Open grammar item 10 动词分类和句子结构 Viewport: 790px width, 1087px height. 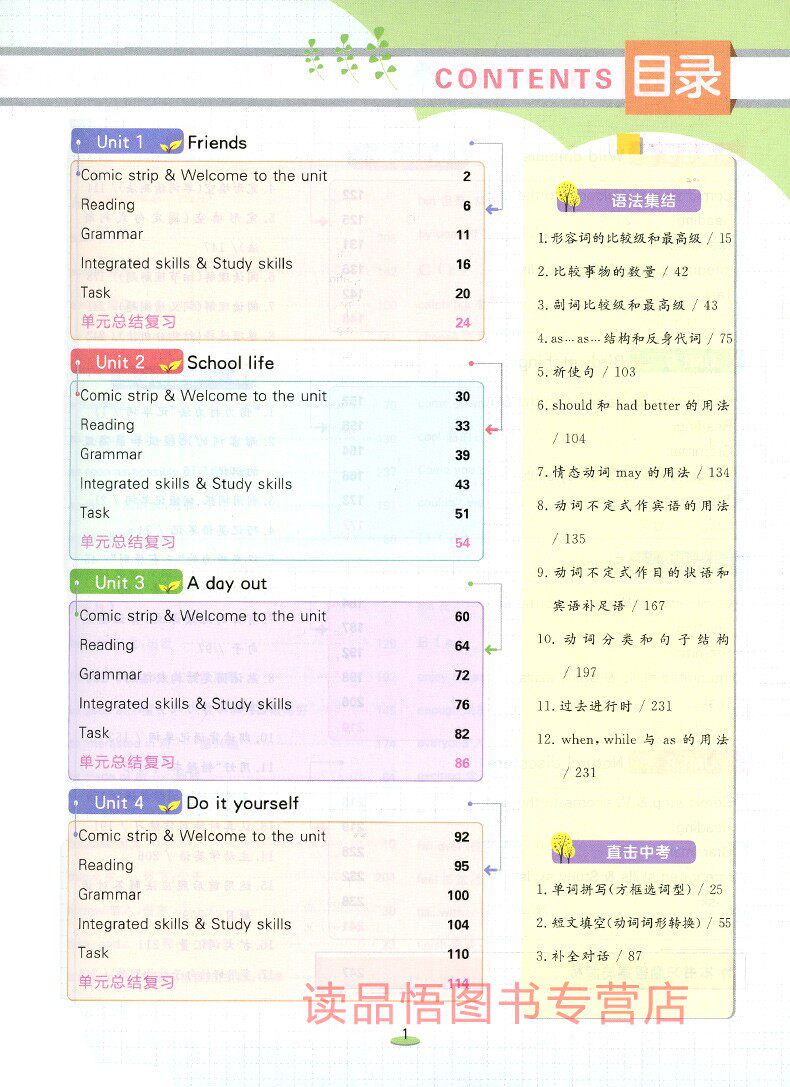tap(633, 656)
